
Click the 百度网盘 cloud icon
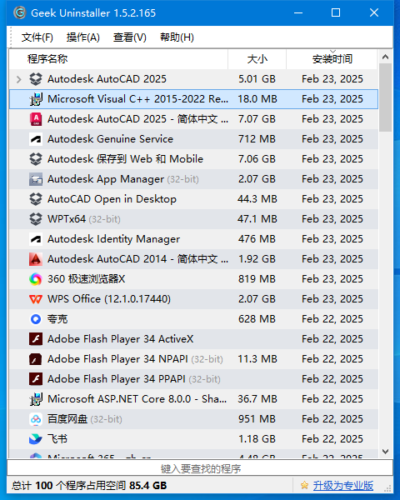pos(36,419)
